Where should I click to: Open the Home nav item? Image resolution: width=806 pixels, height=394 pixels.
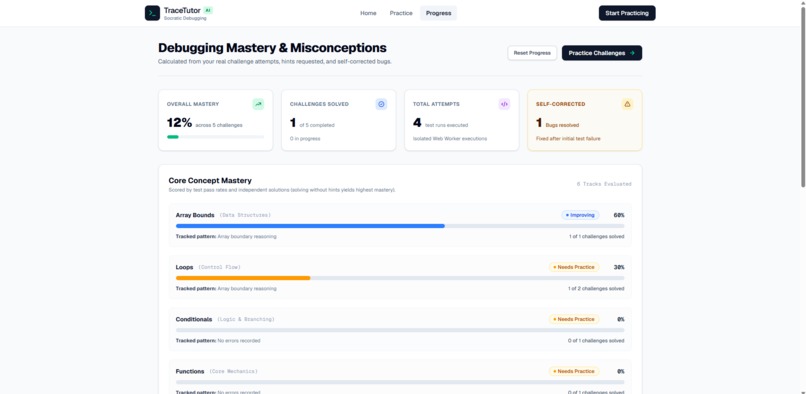coord(368,13)
